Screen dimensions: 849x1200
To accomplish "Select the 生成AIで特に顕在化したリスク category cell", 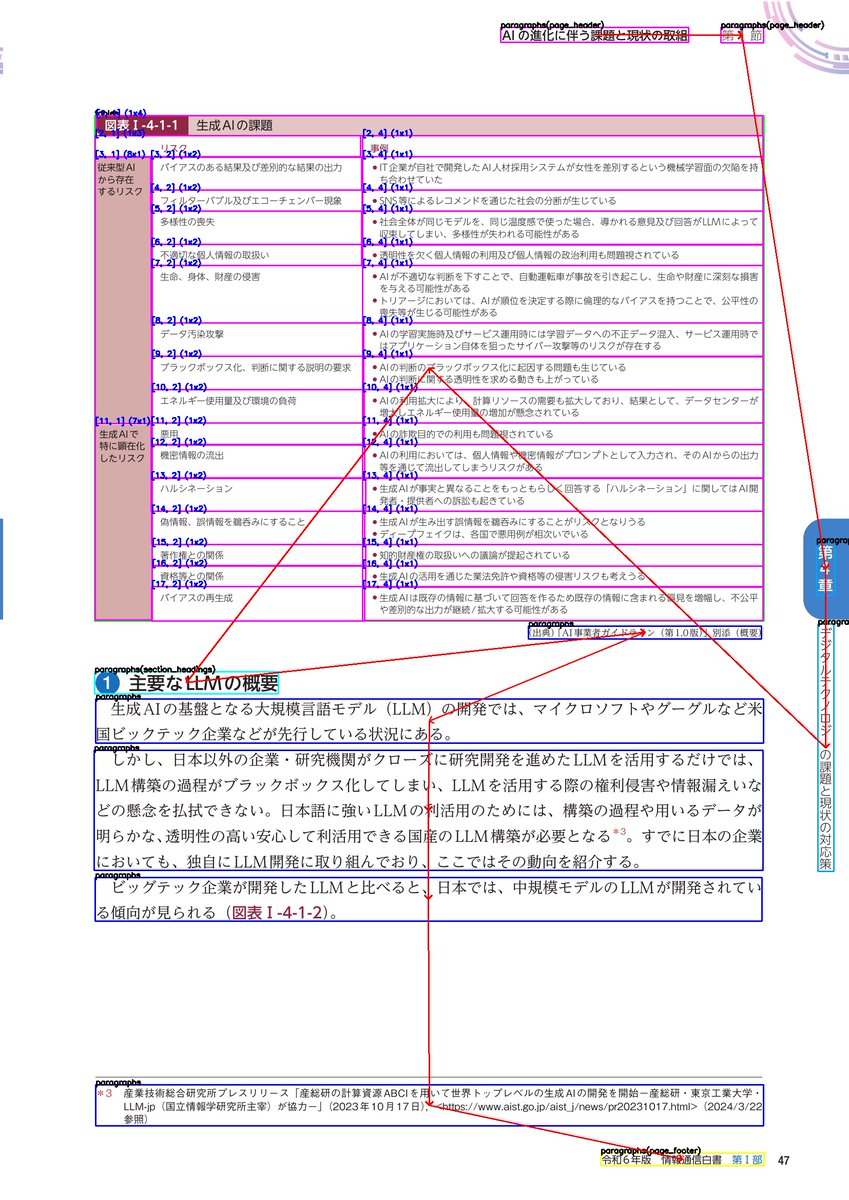I will (x=122, y=520).
